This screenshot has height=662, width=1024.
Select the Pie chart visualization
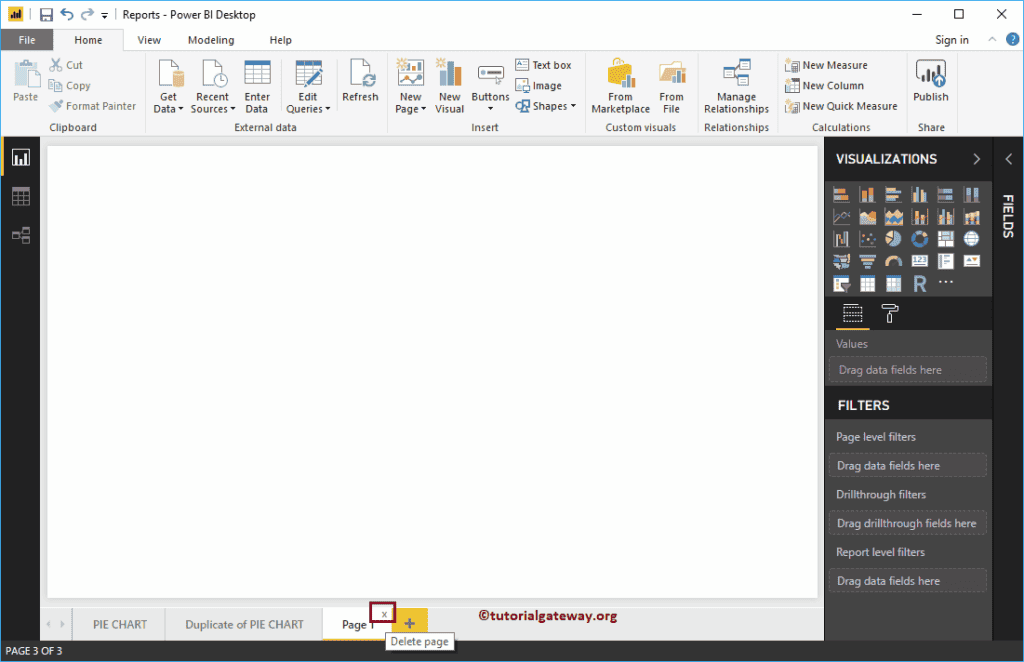click(x=893, y=238)
